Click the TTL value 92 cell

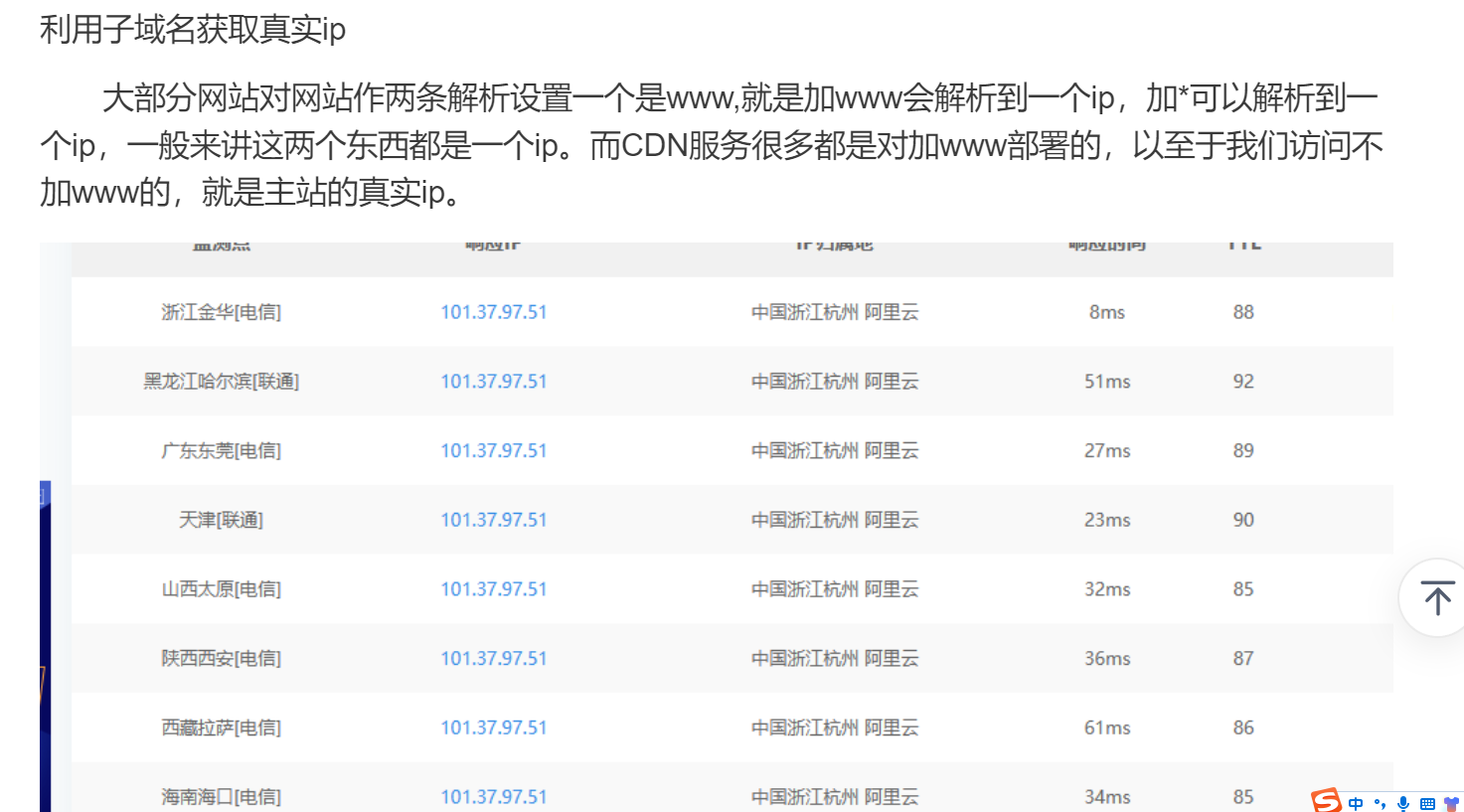[1242, 382]
